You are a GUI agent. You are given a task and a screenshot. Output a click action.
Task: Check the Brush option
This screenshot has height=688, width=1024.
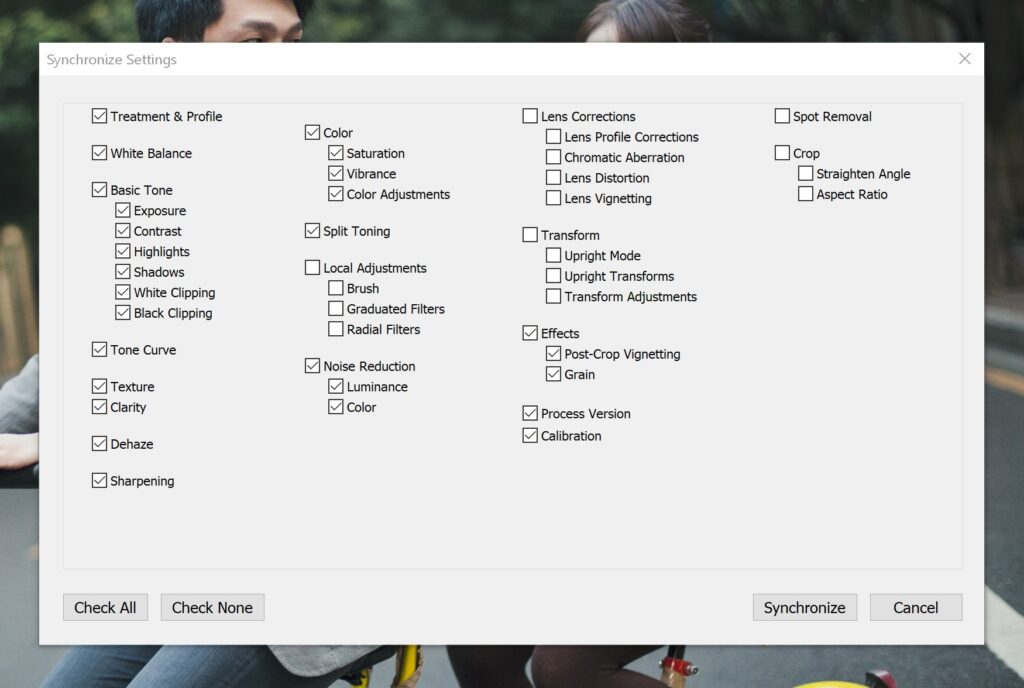[336, 288]
